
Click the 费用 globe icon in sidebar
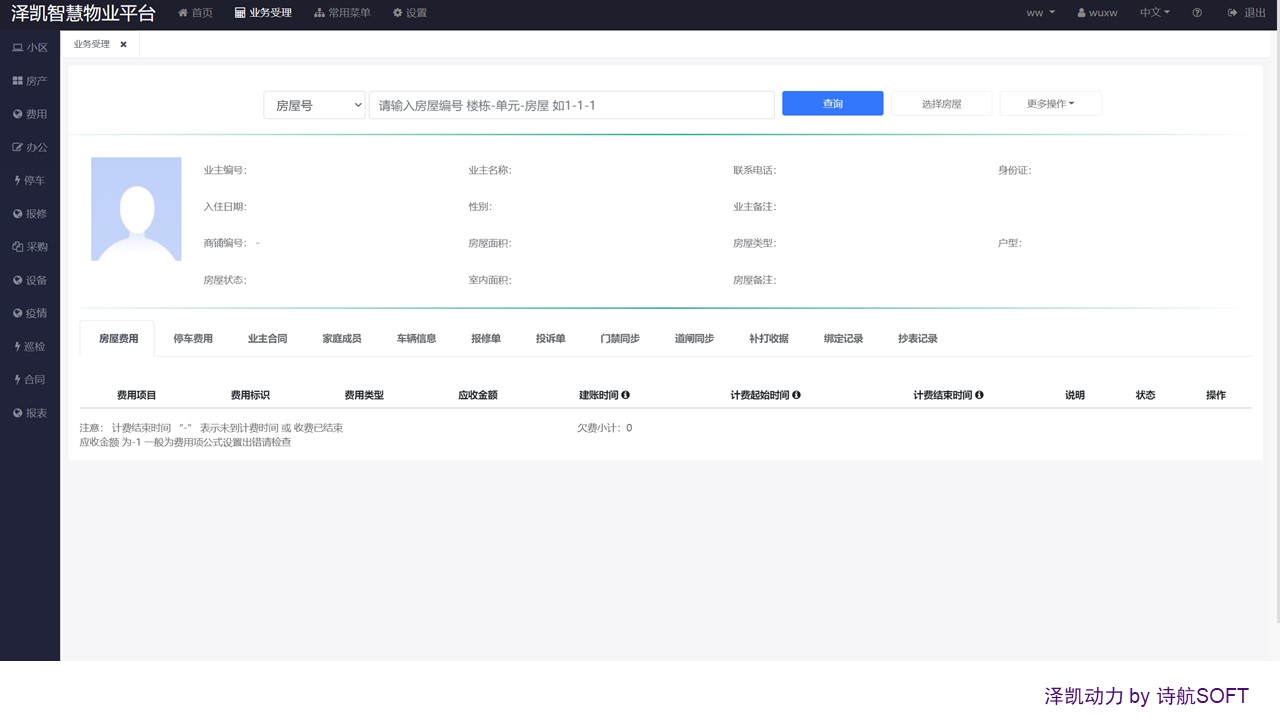click(x=18, y=114)
